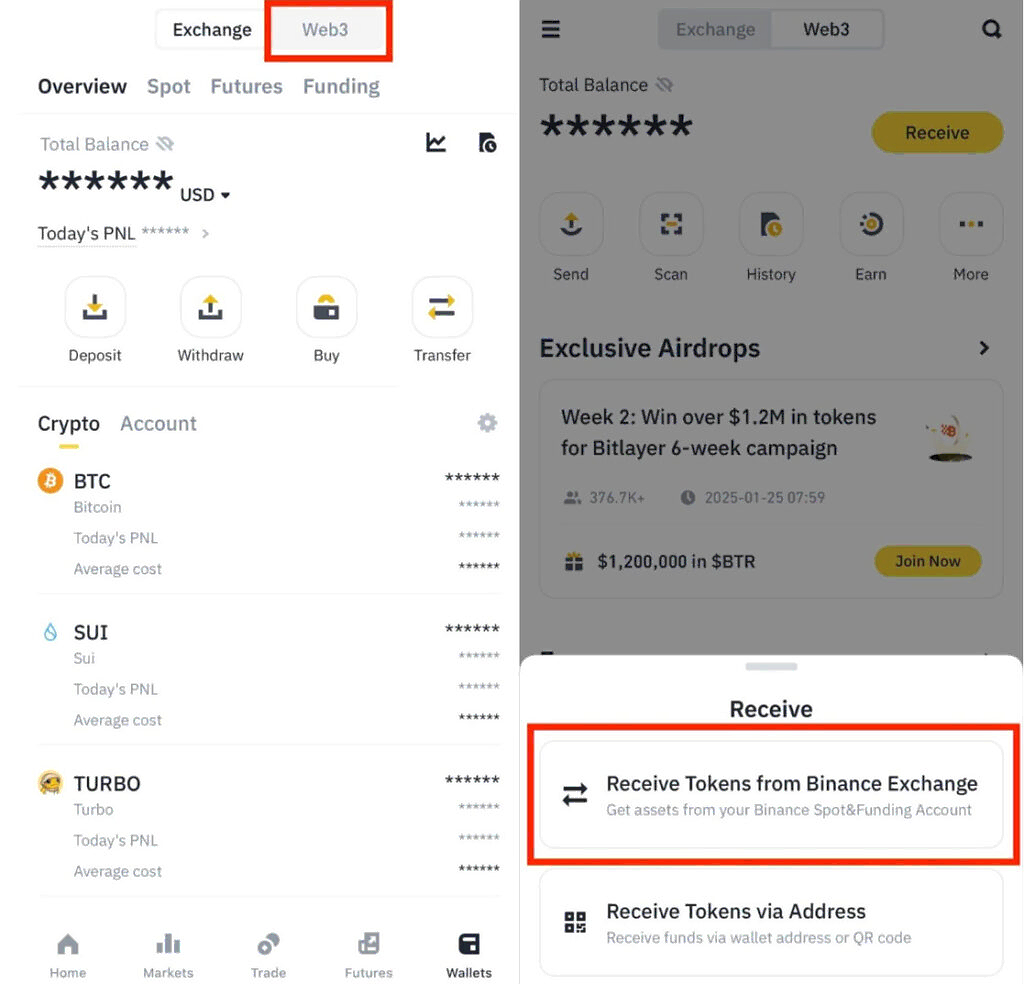The width and height of the screenshot is (1024, 984).
Task: Open the balance chart icon
Action: [436, 142]
